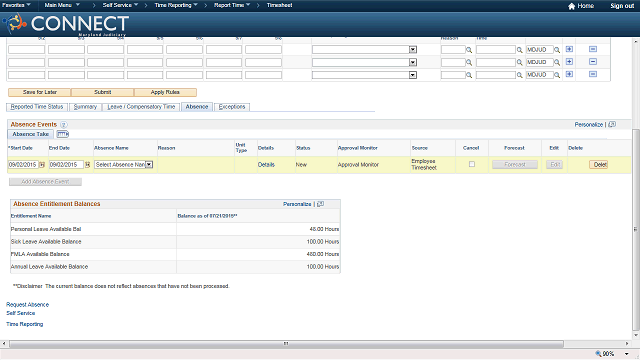The width and height of the screenshot is (640, 360).
Task: Expand the Select Absence Name dropdown
Action: tap(149, 164)
